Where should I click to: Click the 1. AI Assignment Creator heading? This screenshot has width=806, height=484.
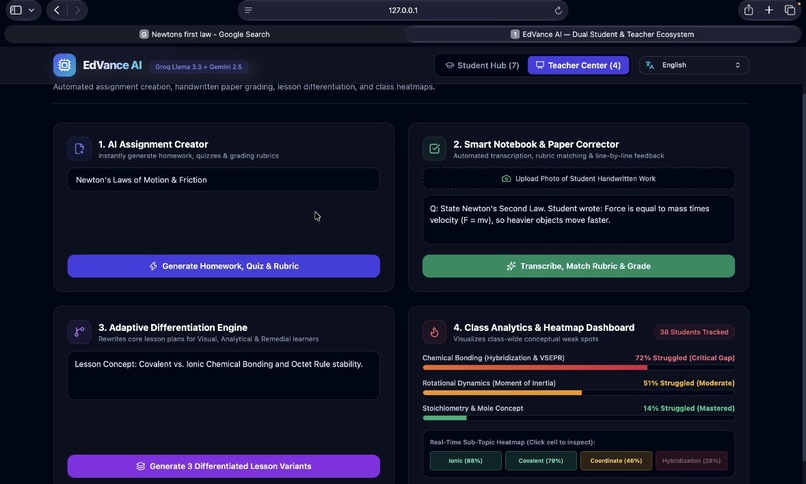(153, 144)
